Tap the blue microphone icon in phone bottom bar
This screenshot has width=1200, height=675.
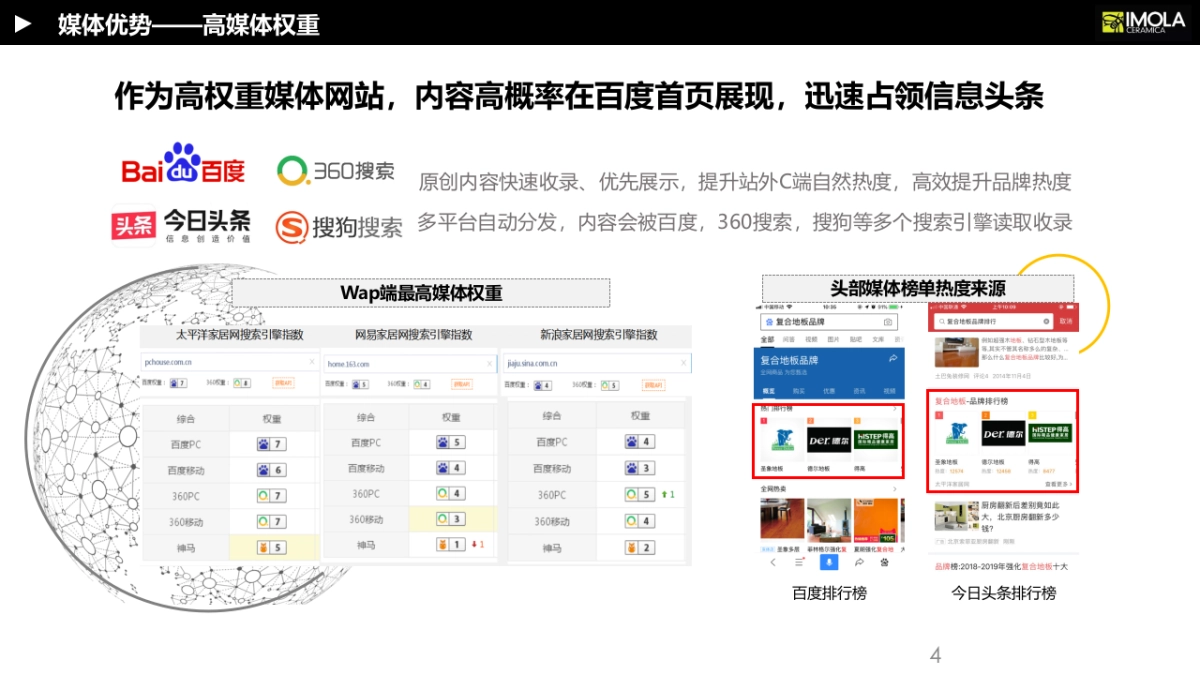tap(827, 563)
